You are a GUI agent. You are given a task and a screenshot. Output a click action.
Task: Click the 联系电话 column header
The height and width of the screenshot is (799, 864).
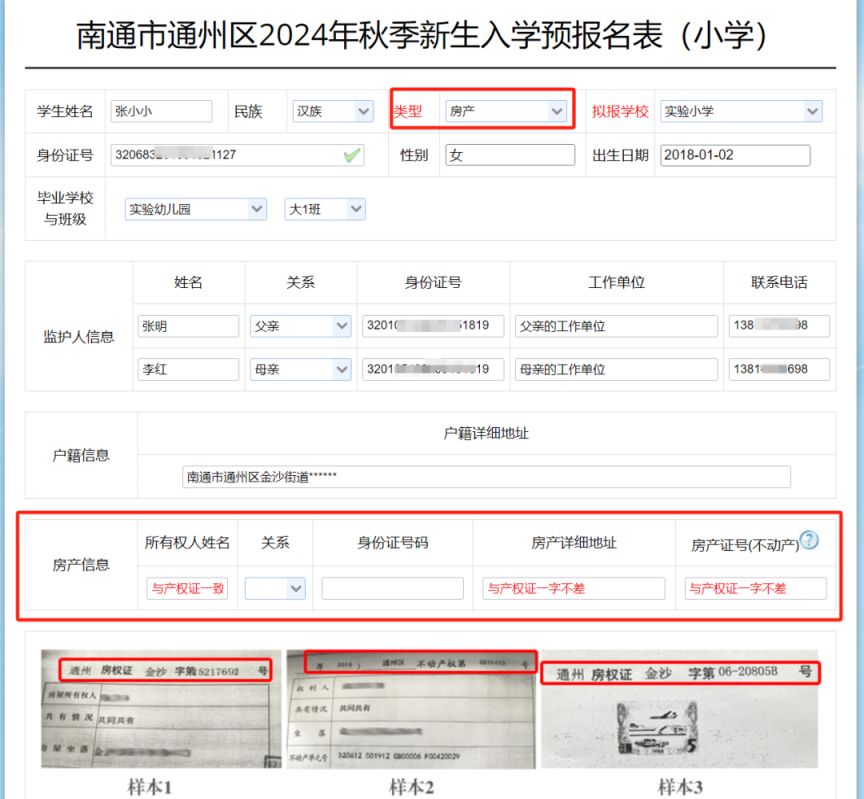(x=779, y=282)
